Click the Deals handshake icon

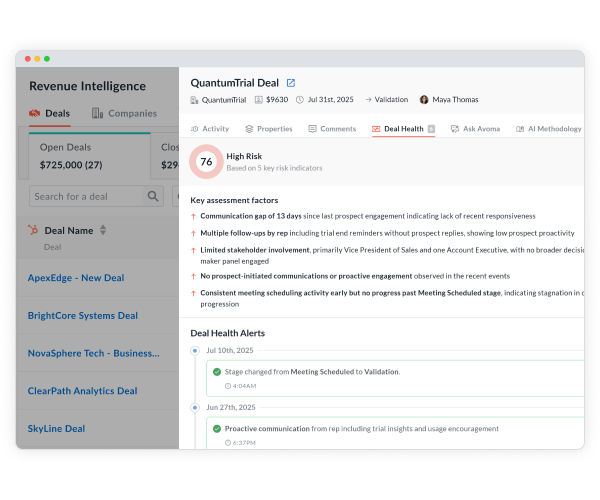34,113
